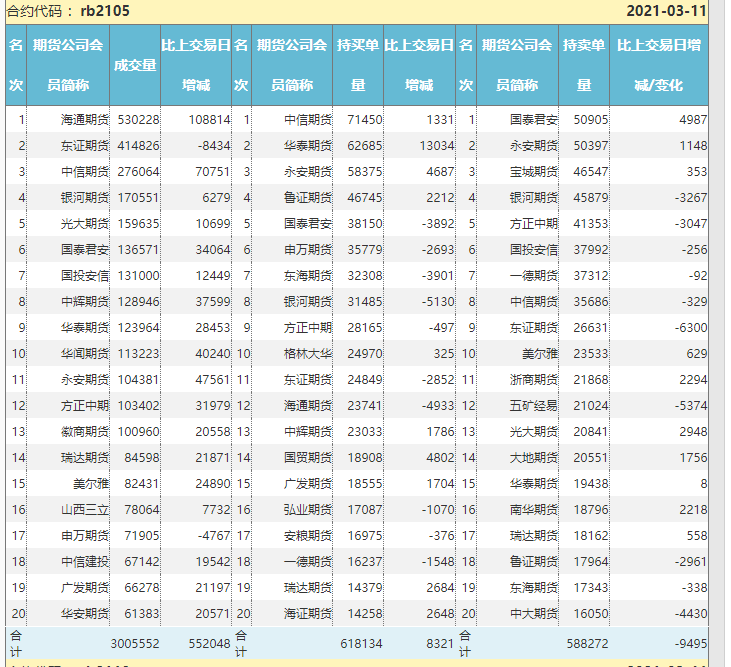Click 中辉期货 volume 128946
731x667 pixels.
tap(138, 302)
